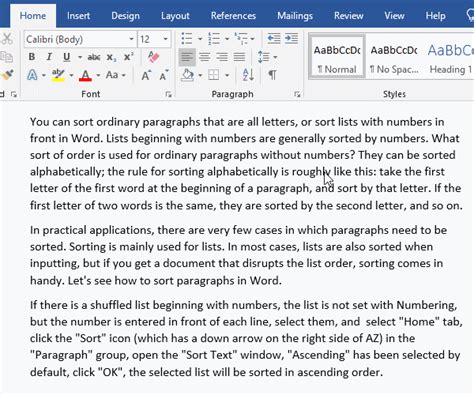Decrease font size with shrink font icon
This screenshot has height=395, width=474.
click(163, 76)
